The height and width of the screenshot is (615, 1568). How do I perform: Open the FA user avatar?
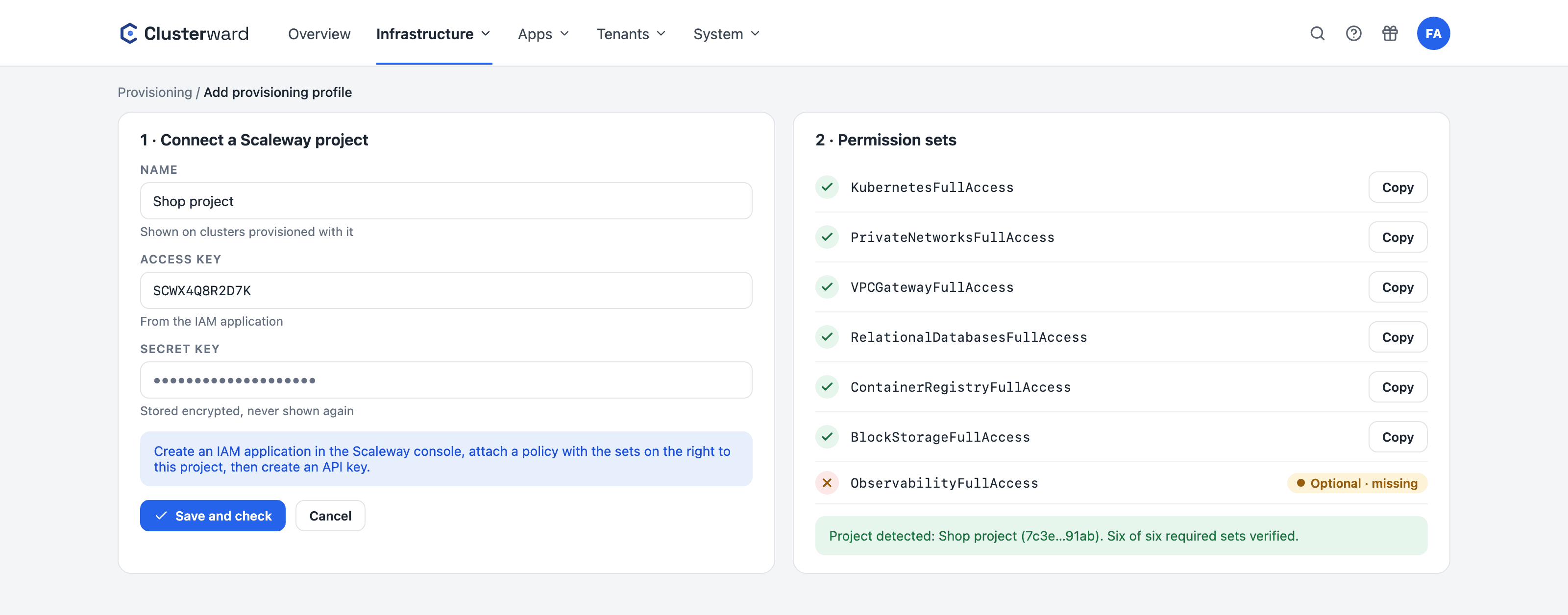pyautogui.click(x=1433, y=33)
